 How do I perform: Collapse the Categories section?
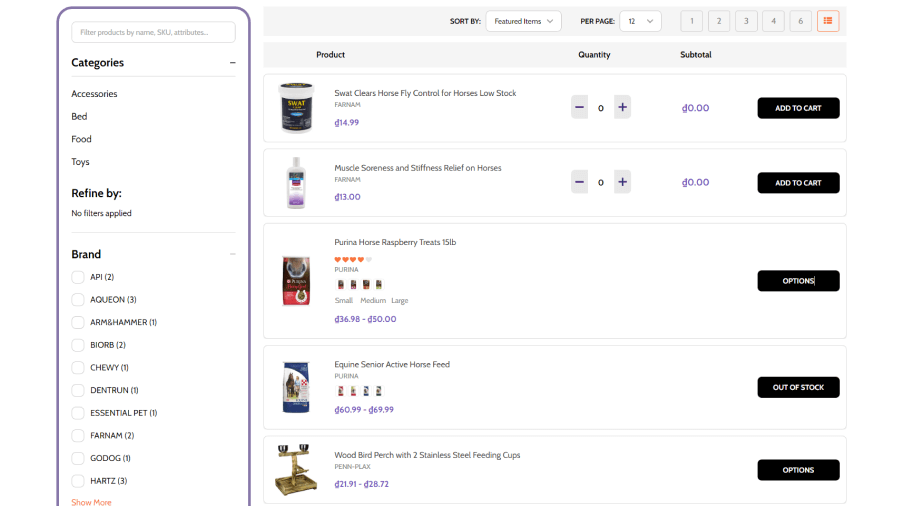point(232,62)
